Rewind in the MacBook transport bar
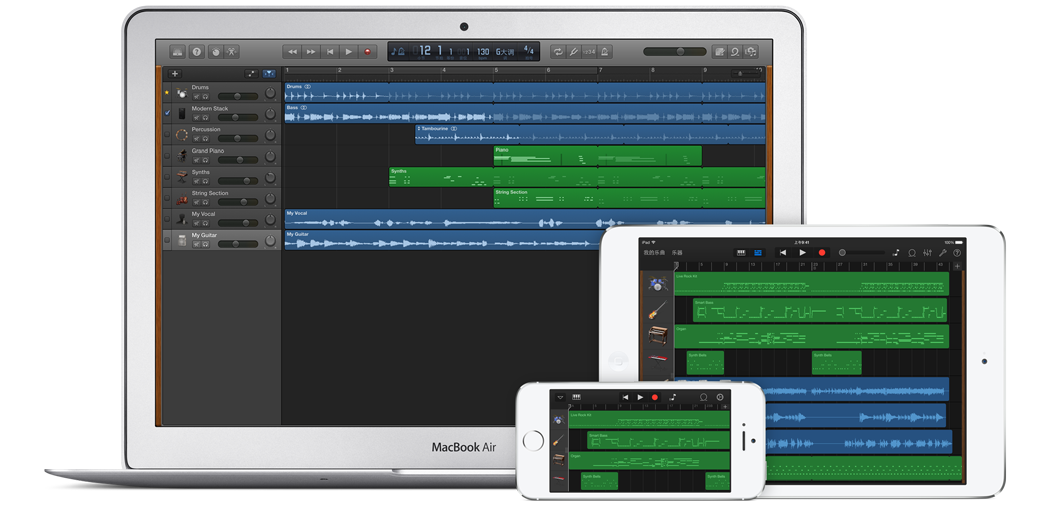 293,52
